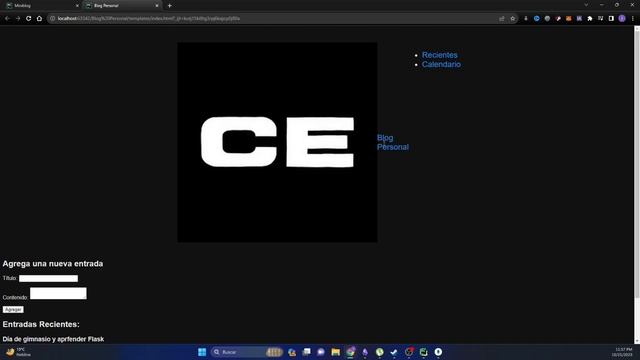
Task: Close the Blog Personal tab
Action: pyautogui.click(x=157, y=6)
